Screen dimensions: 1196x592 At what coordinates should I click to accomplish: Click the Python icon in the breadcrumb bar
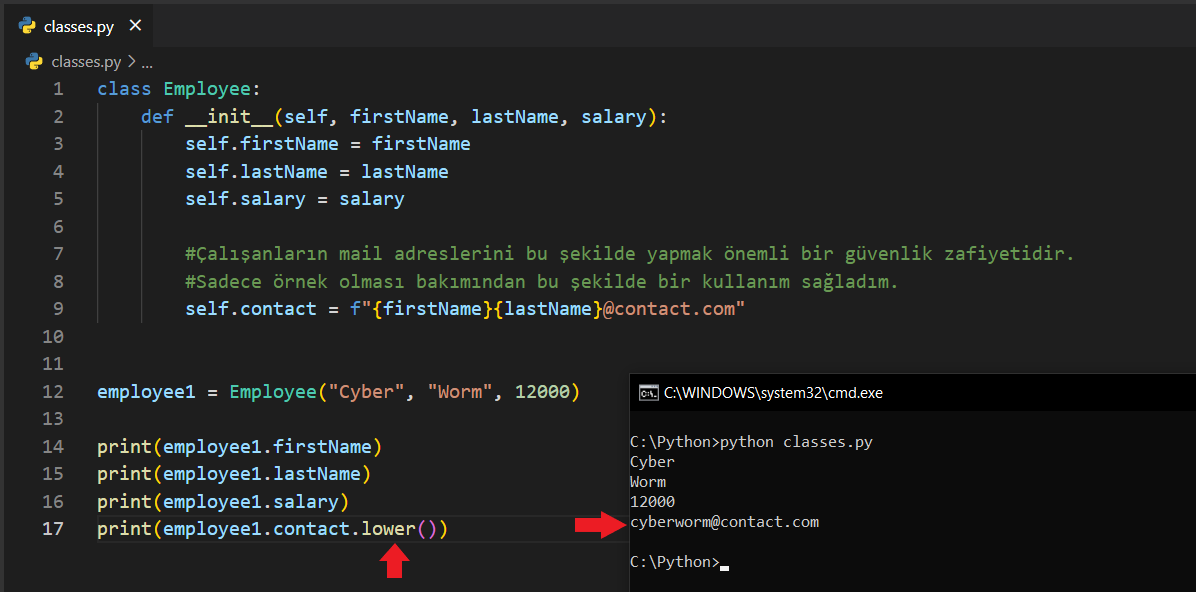[x=35, y=61]
